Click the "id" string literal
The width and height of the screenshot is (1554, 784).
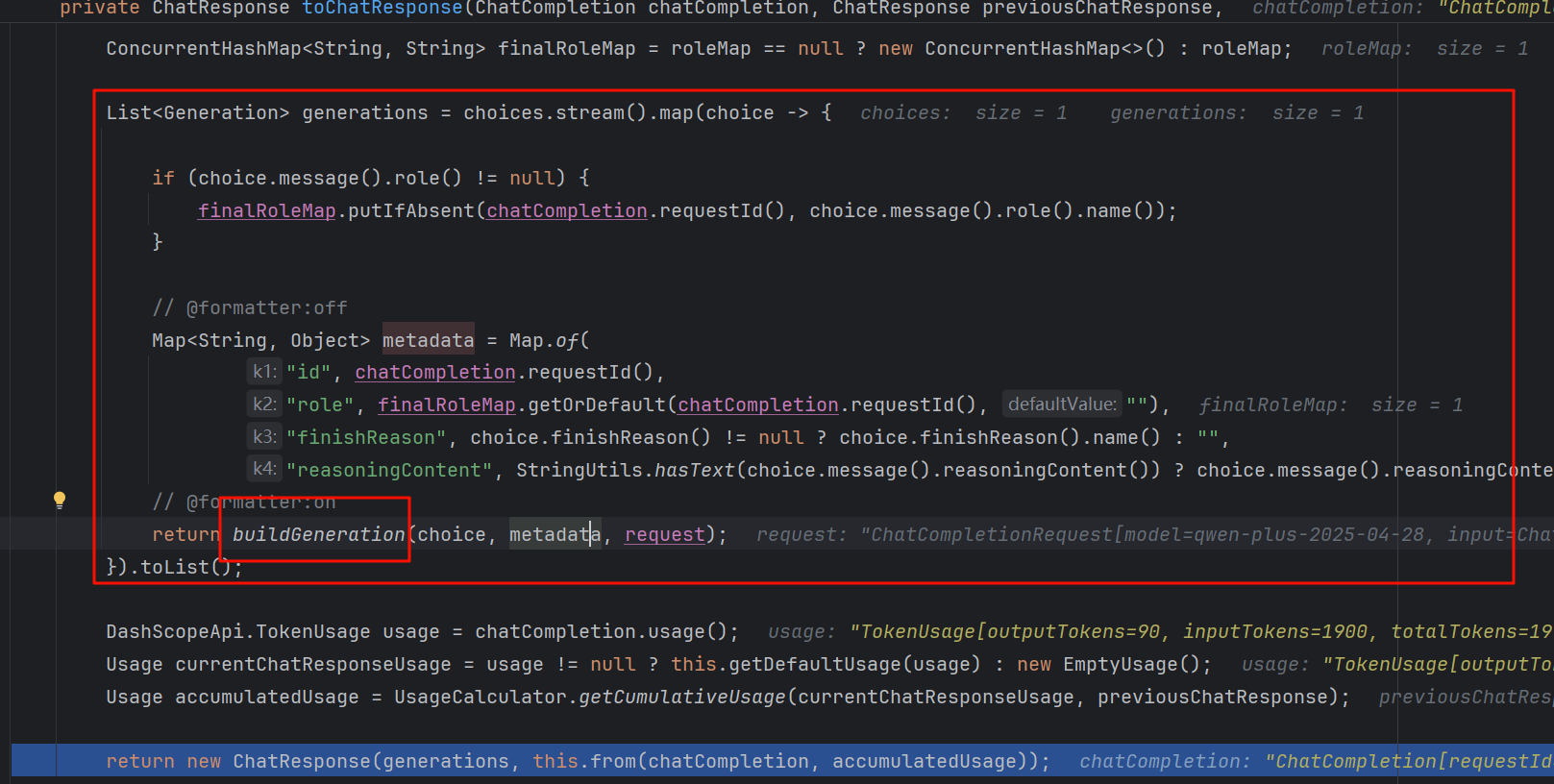click(x=308, y=372)
